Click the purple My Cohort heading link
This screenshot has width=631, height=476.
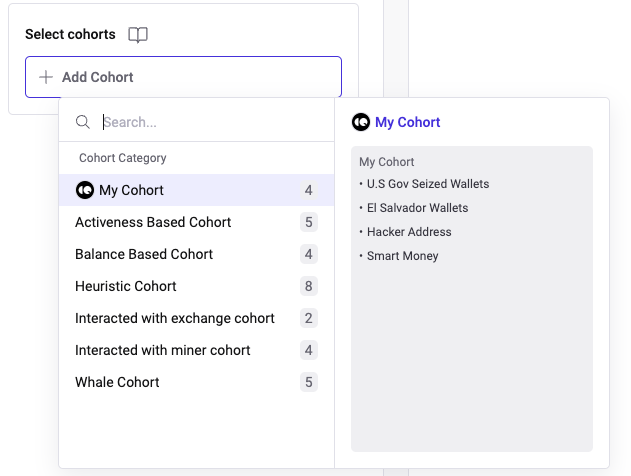pos(407,122)
